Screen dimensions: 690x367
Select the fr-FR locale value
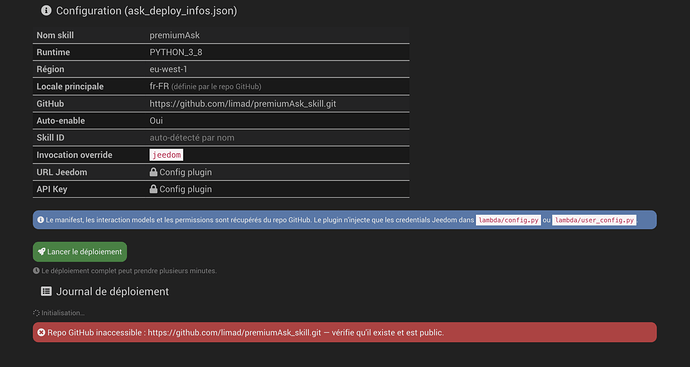coord(159,86)
